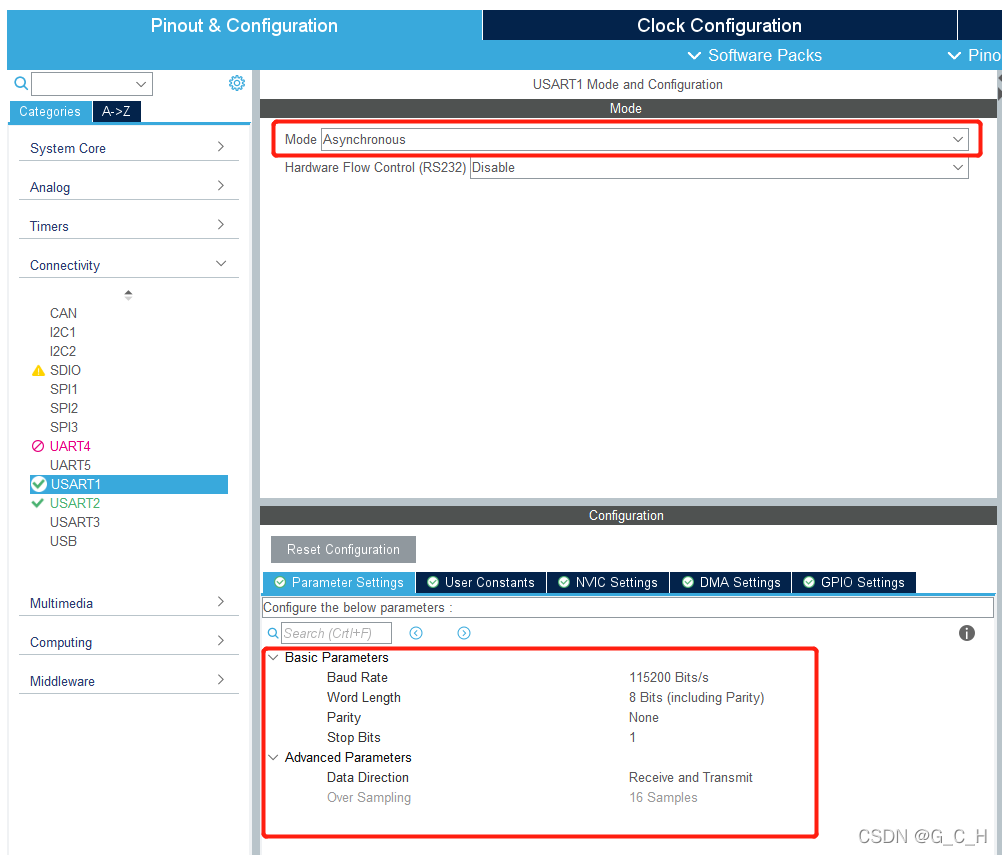The width and height of the screenshot is (1002, 855).
Task: Click Over Sampling value 16 Samples
Action: point(663,797)
